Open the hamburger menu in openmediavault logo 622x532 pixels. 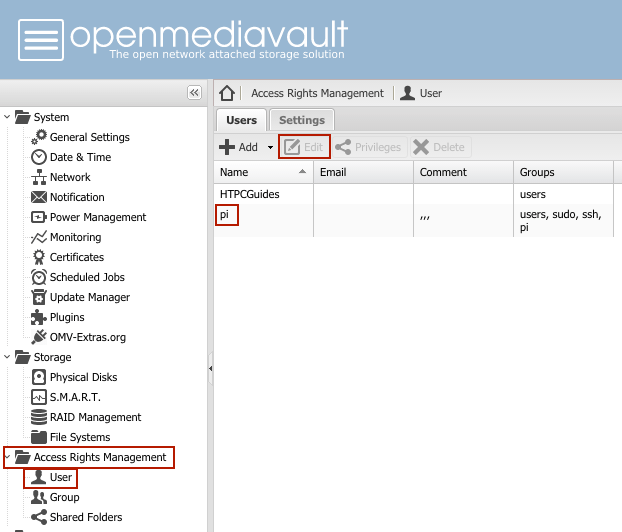(40, 41)
